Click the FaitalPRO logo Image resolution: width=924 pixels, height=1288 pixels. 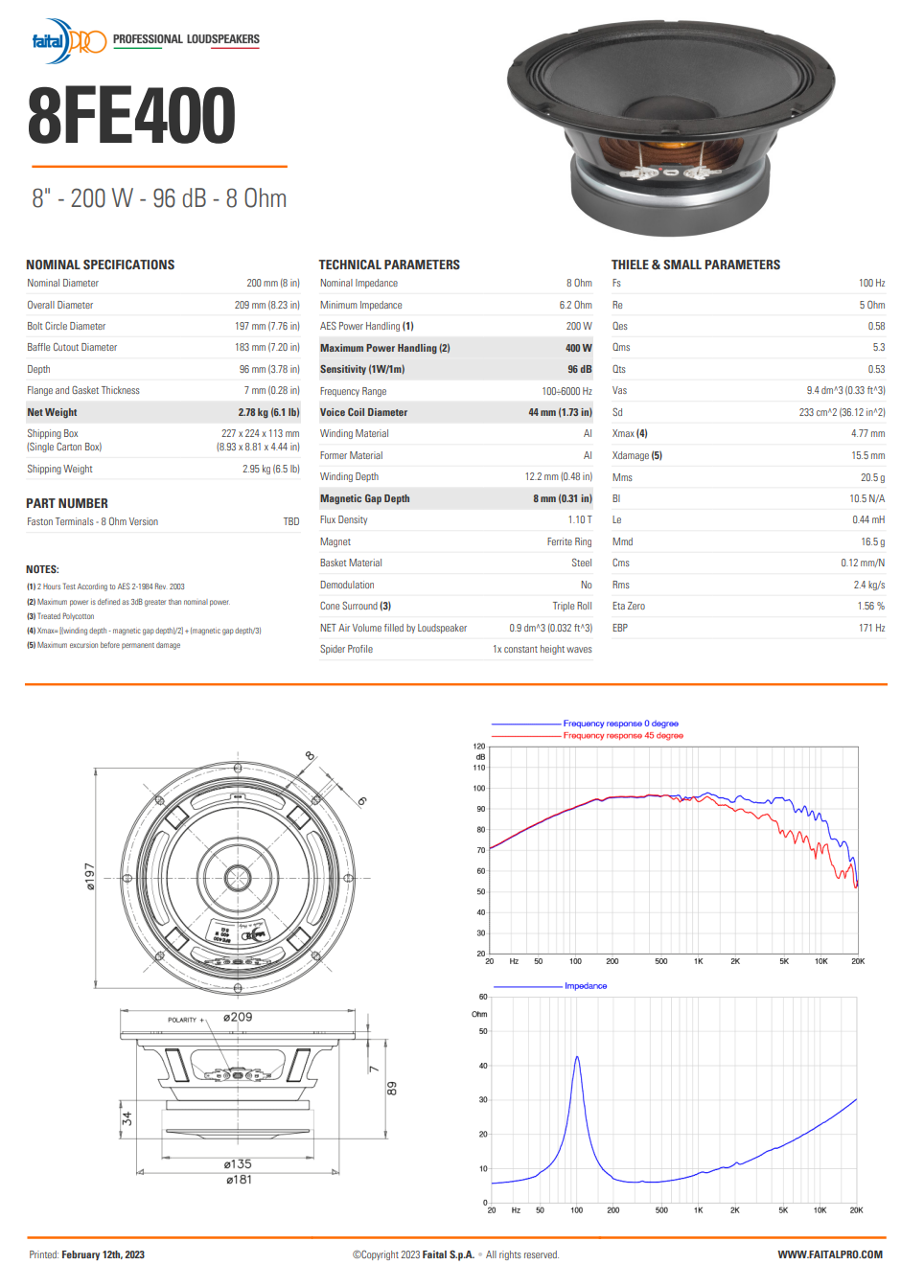tap(69, 41)
